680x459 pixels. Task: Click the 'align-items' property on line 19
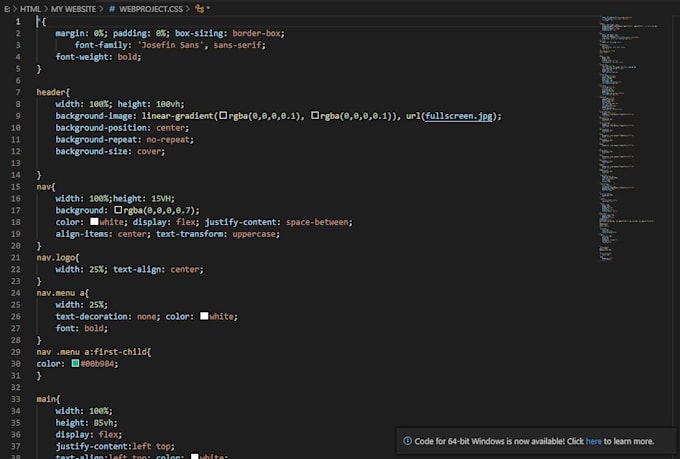[82, 234]
